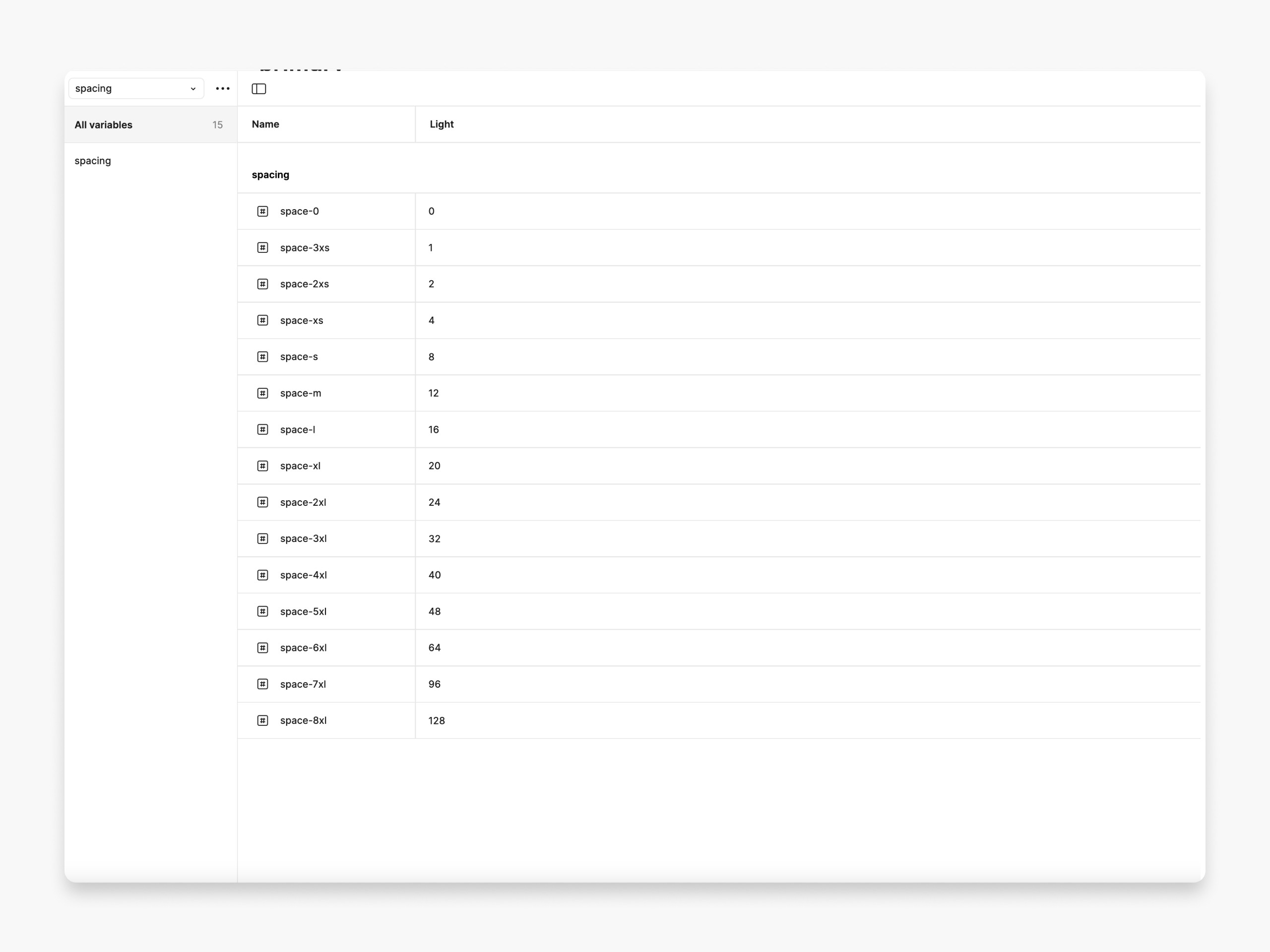Select All variables in the sidebar
Viewport: 1270px width, 952px height.
tap(103, 124)
